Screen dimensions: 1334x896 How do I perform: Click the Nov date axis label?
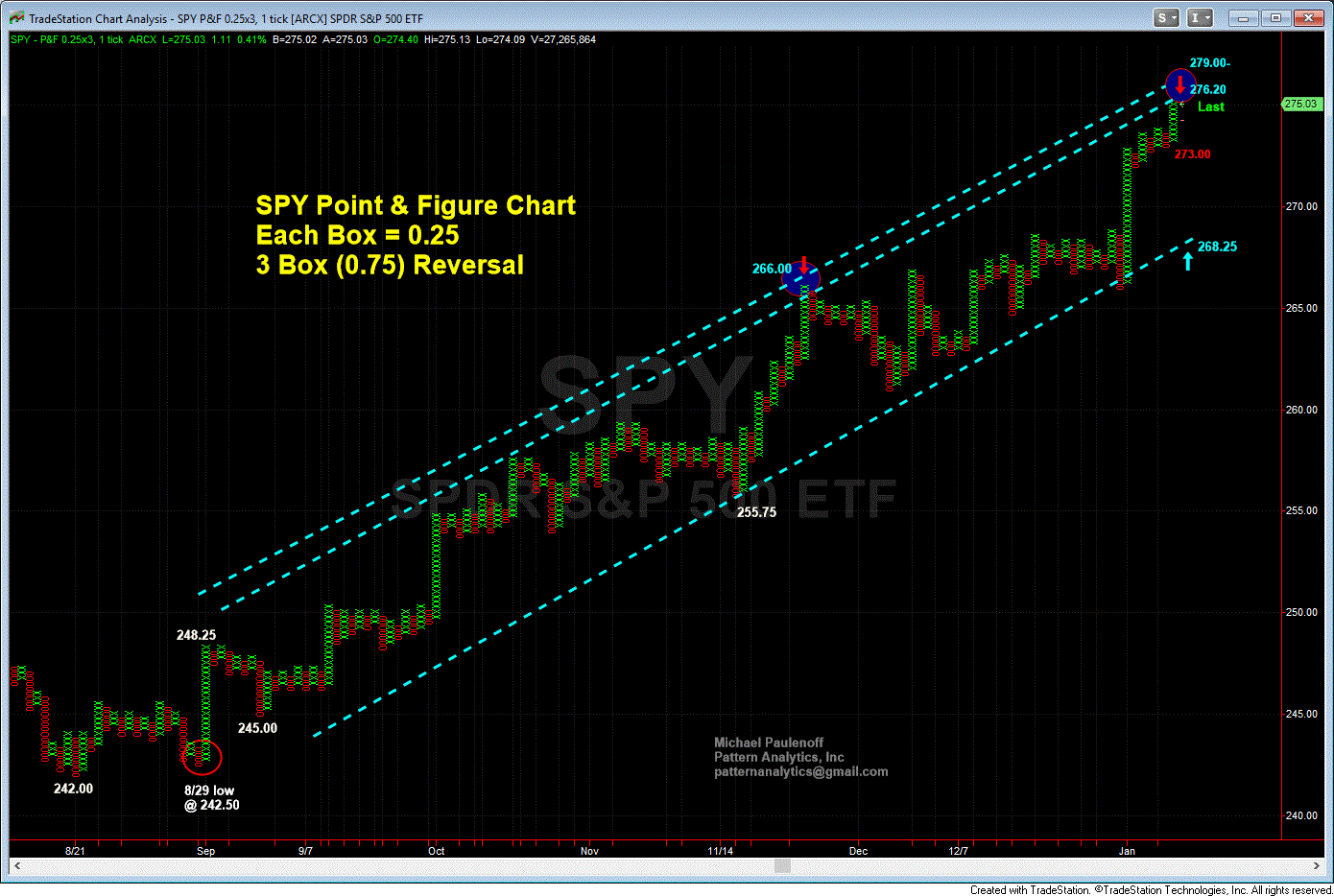click(x=589, y=851)
